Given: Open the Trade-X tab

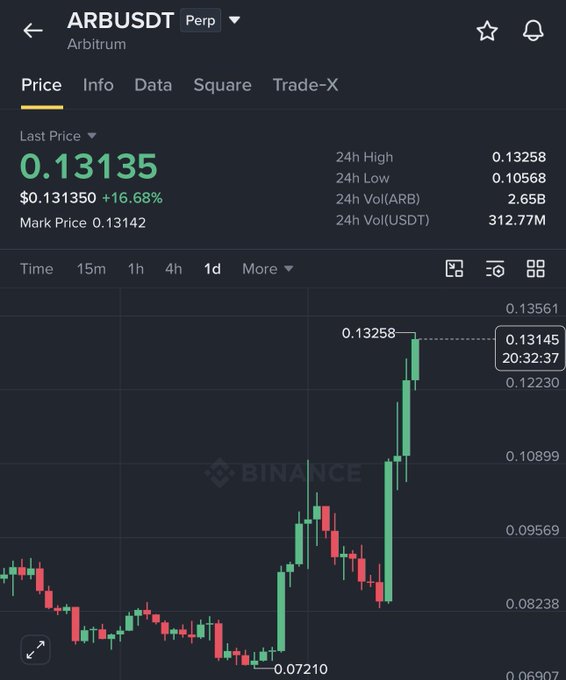Looking at the screenshot, I should pos(305,85).
